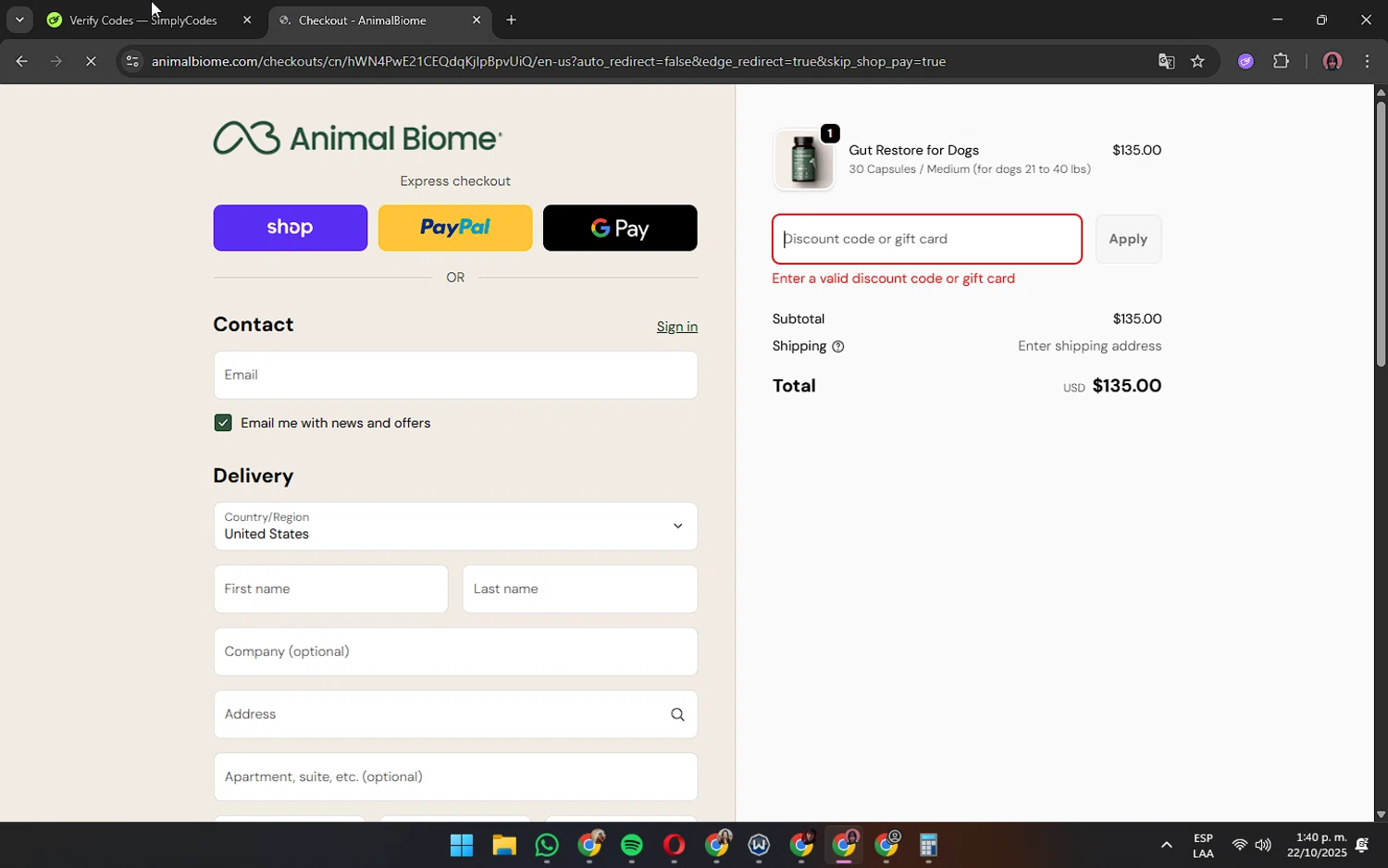This screenshot has height=868, width=1388.
Task: Choose PayPal express checkout
Action: (455, 228)
